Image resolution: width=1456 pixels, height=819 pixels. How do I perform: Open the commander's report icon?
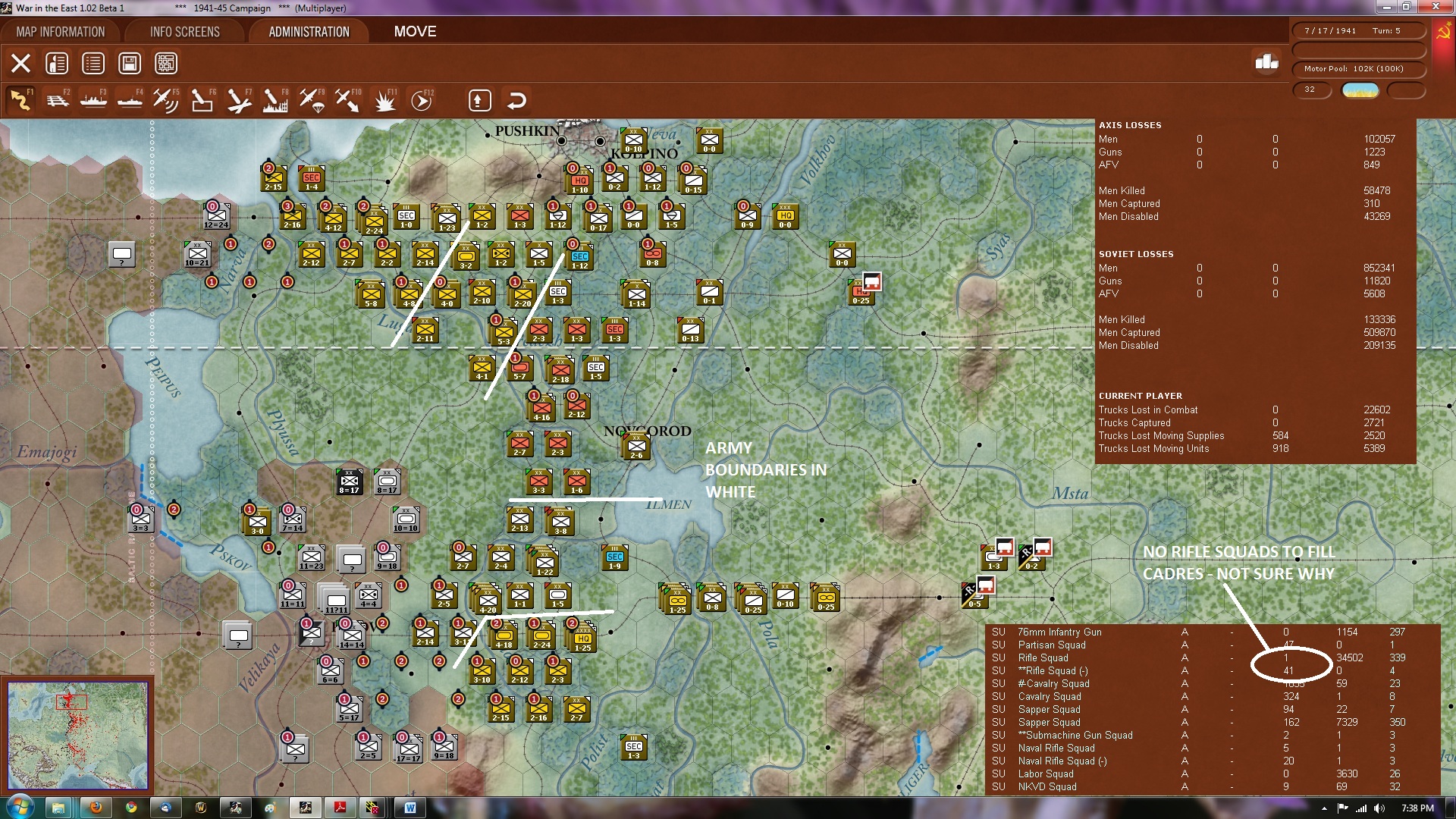tap(57, 63)
